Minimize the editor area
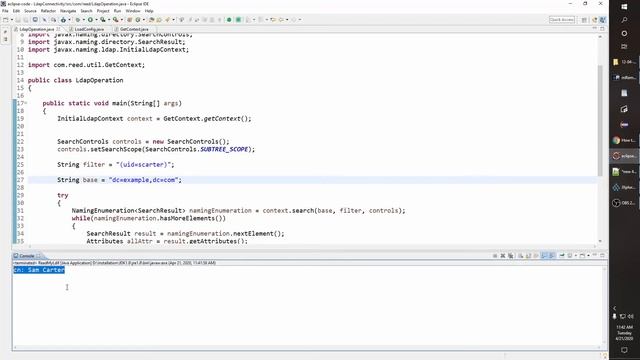 [x=595, y=29]
